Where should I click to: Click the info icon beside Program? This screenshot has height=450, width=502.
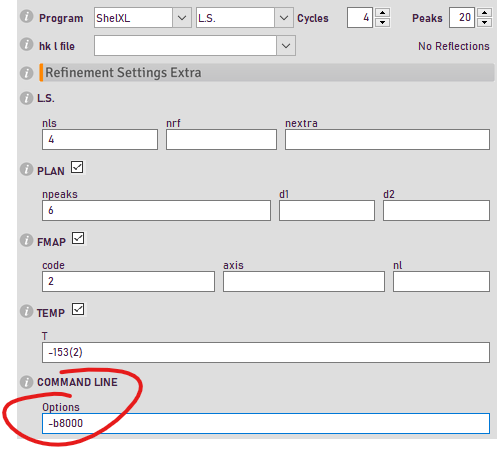[27, 16]
